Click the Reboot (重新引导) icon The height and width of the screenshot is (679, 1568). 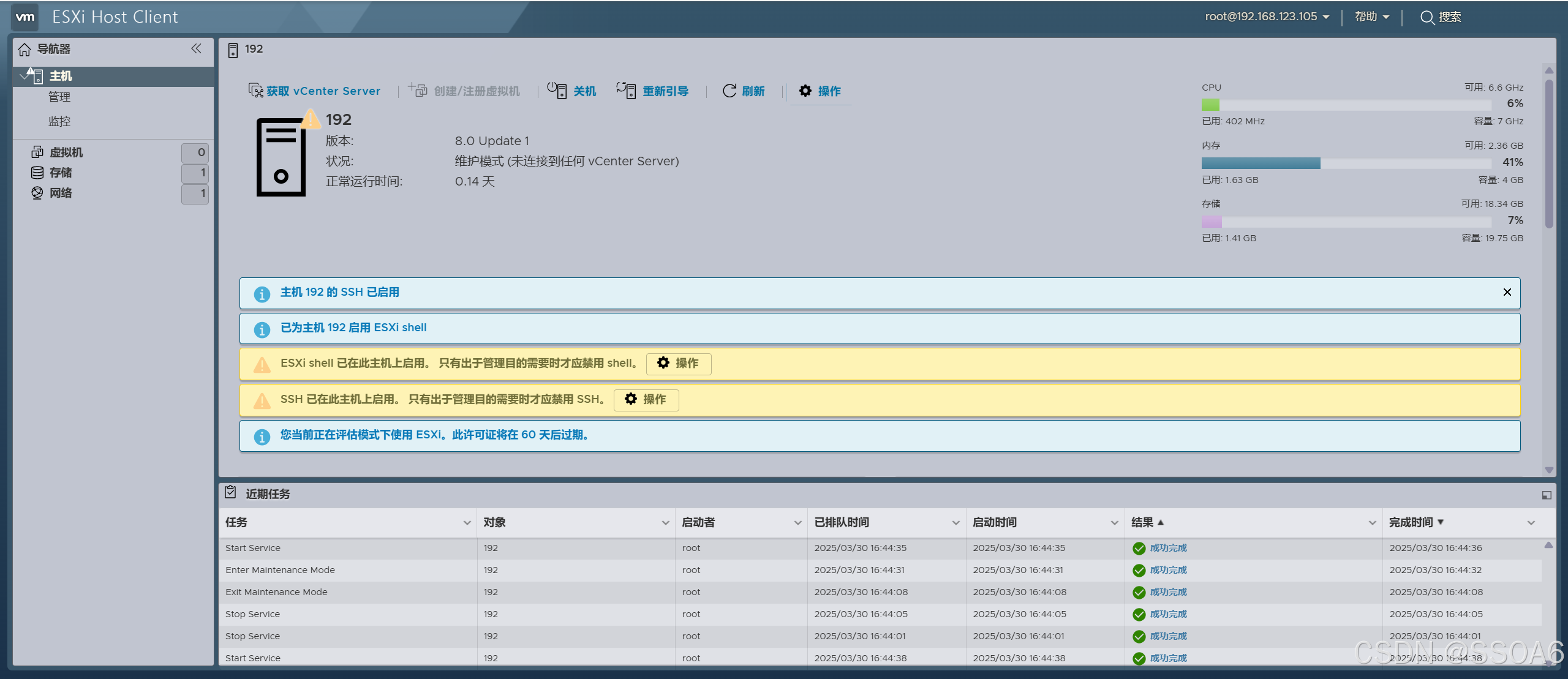(x=626, y=91)
